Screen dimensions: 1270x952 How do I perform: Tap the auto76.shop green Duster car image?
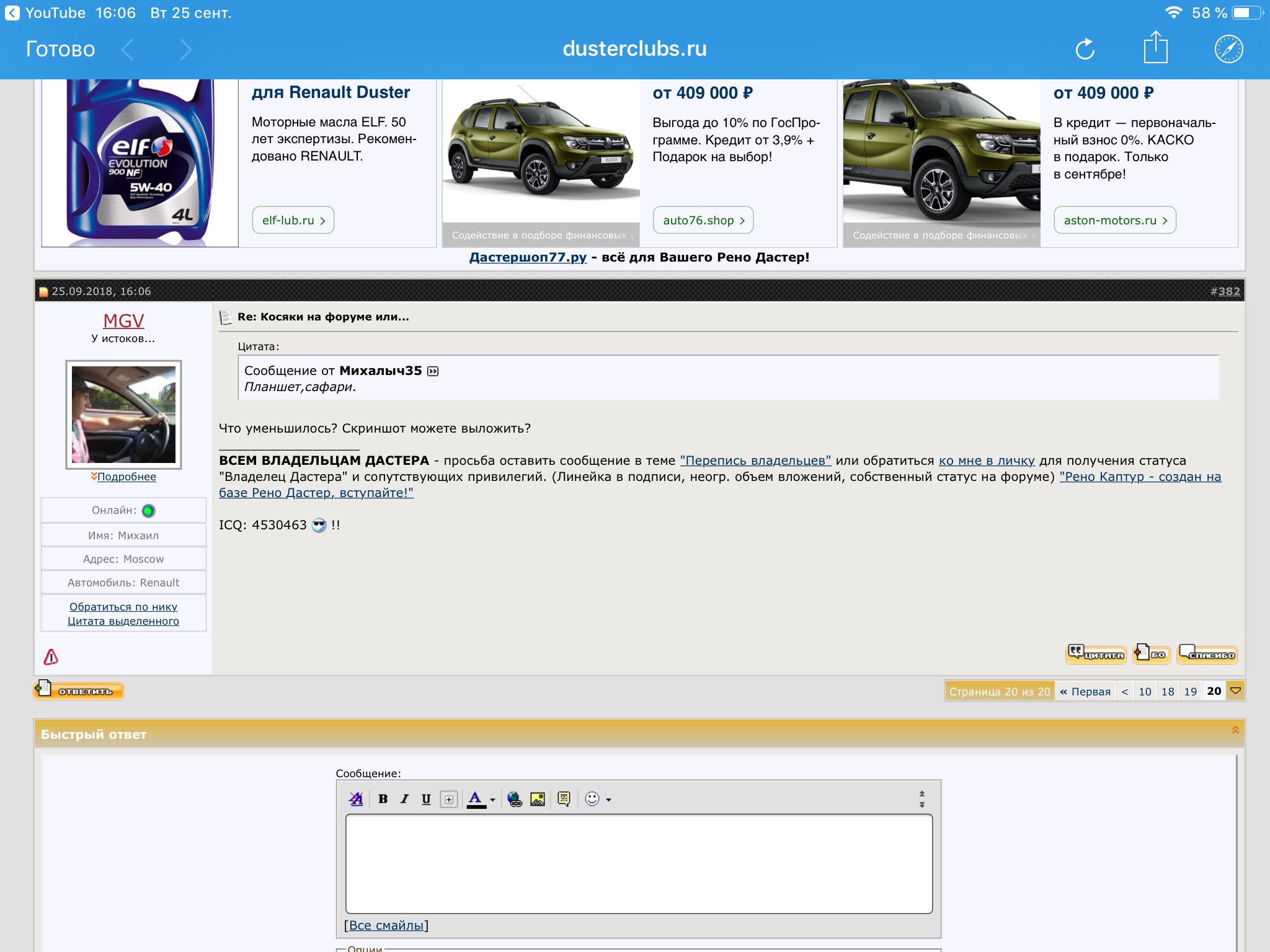(541, 151)
